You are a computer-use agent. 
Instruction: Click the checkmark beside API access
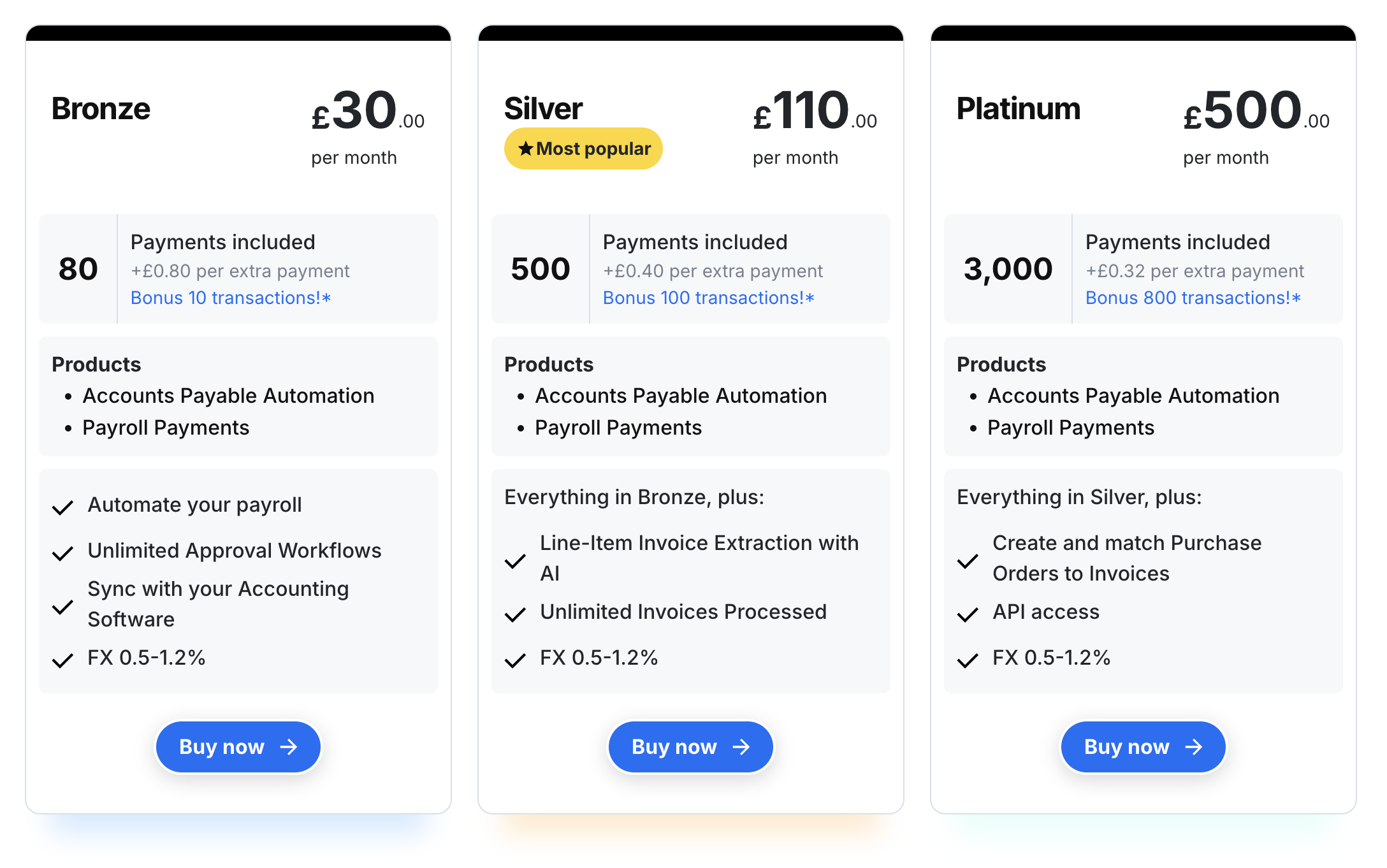968,614
